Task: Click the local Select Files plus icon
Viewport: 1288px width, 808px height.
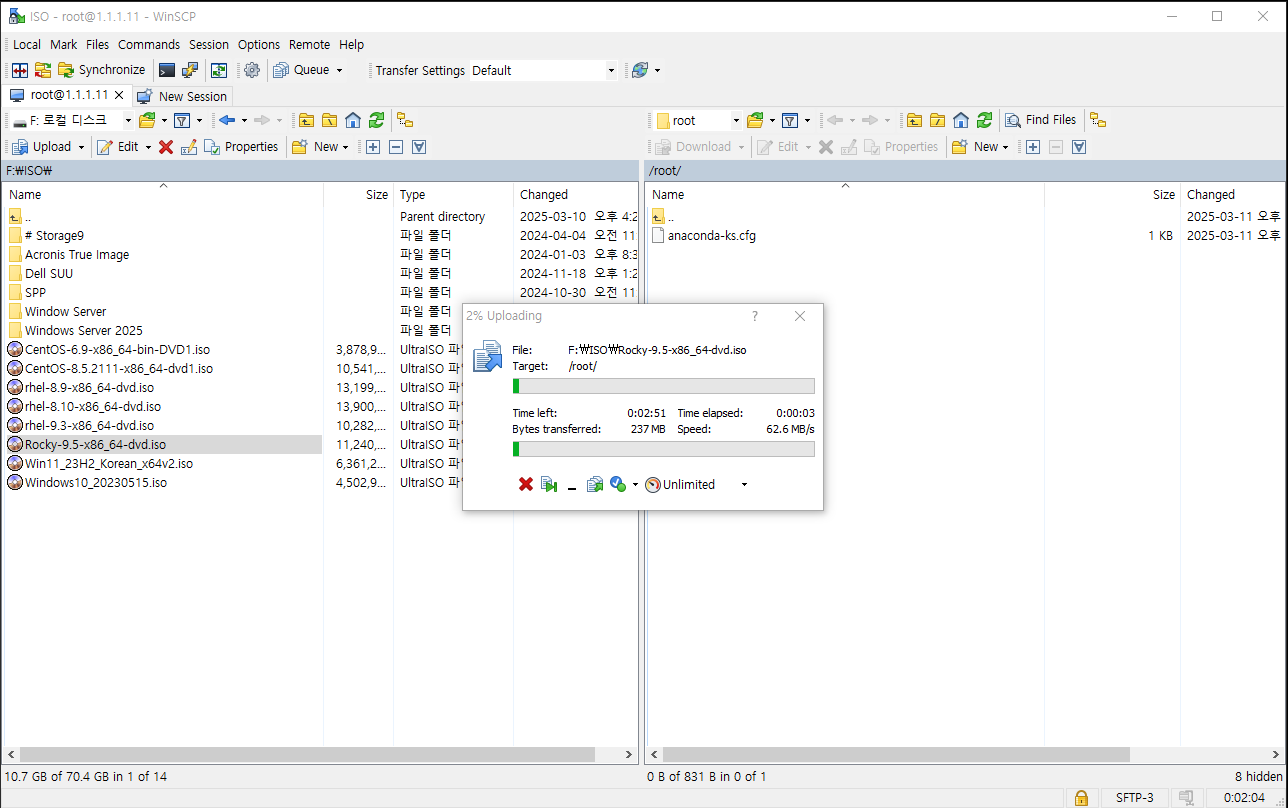Action: (x=373, y=147)
